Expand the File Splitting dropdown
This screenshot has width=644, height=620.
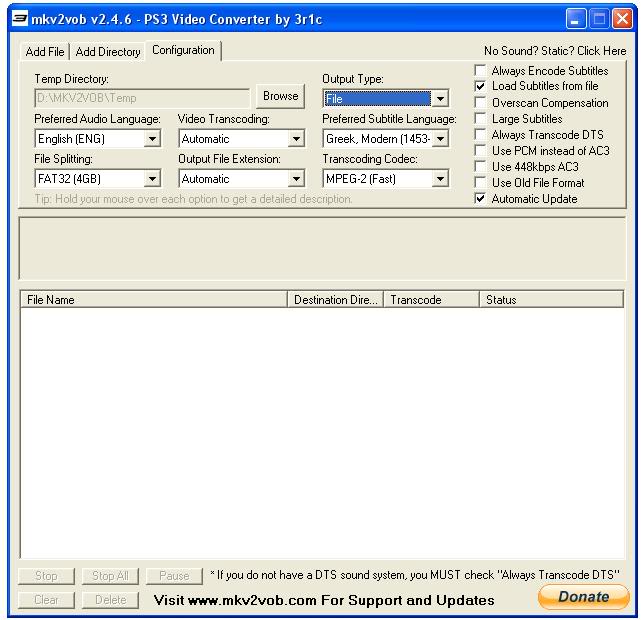pyautogui.click(x=97, y=179)
